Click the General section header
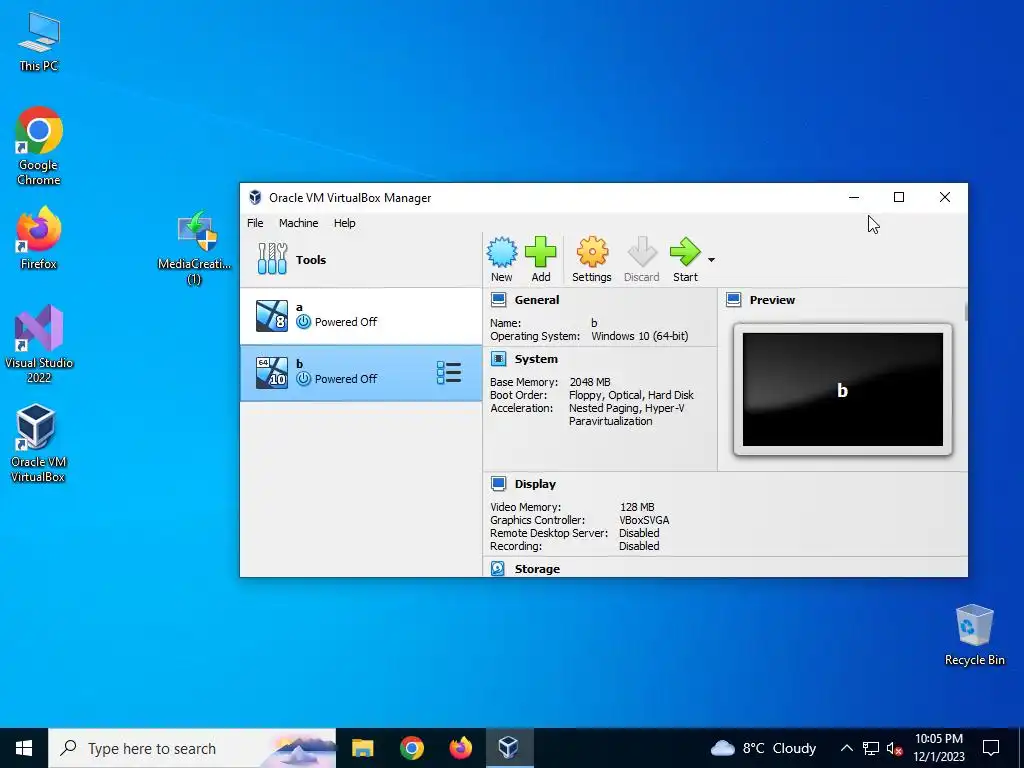1024x768 pixels. 537,300
